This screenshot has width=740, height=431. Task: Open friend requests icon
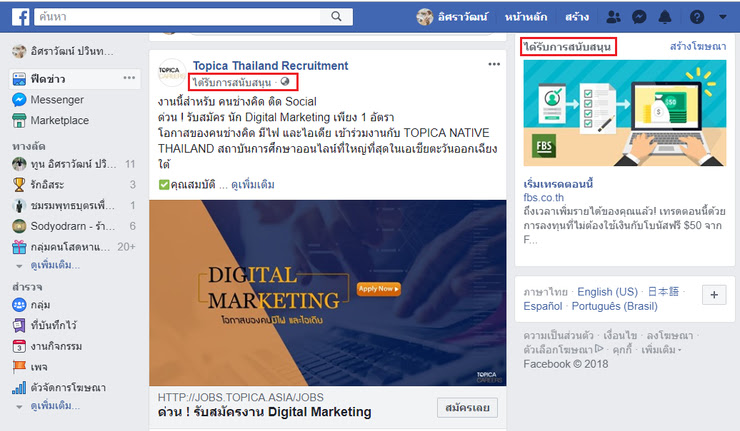tap(613, 17)
